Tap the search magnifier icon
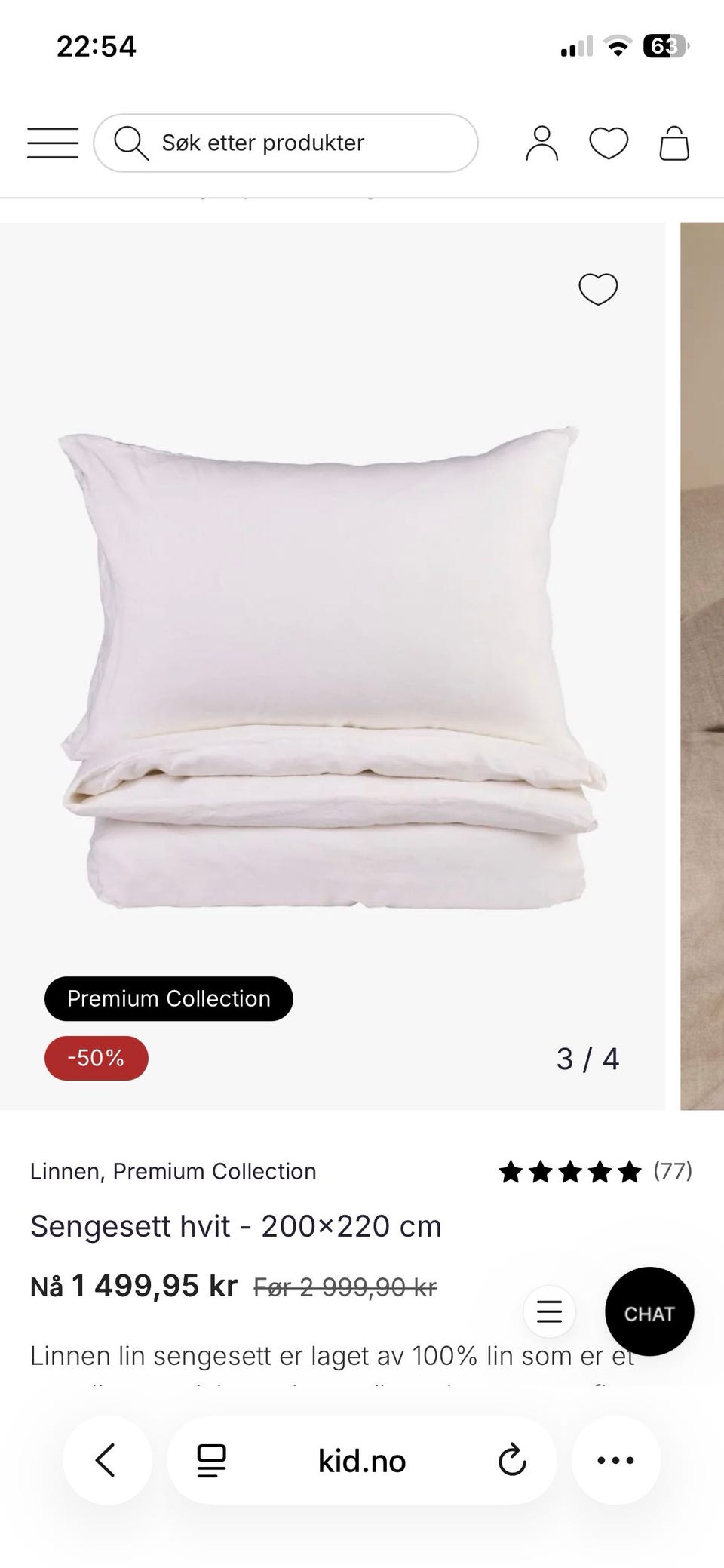 [131, 143]
